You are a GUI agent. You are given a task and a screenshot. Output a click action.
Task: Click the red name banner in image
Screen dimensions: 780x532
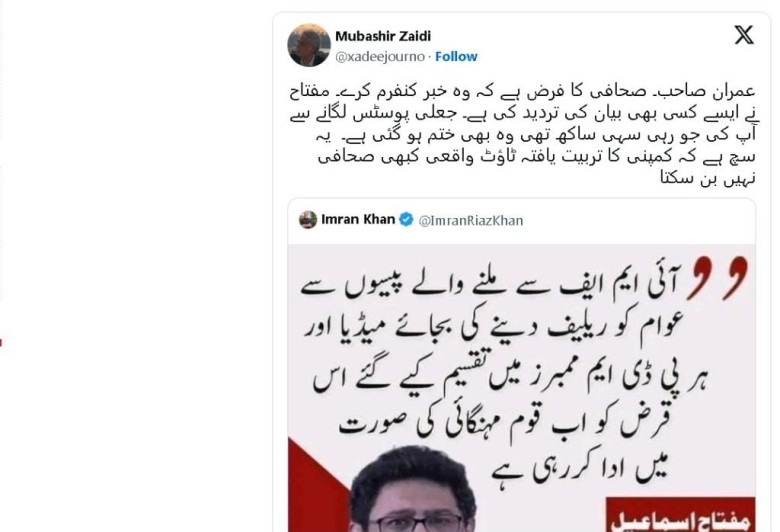pyautogui.click(x=681, y=515)
